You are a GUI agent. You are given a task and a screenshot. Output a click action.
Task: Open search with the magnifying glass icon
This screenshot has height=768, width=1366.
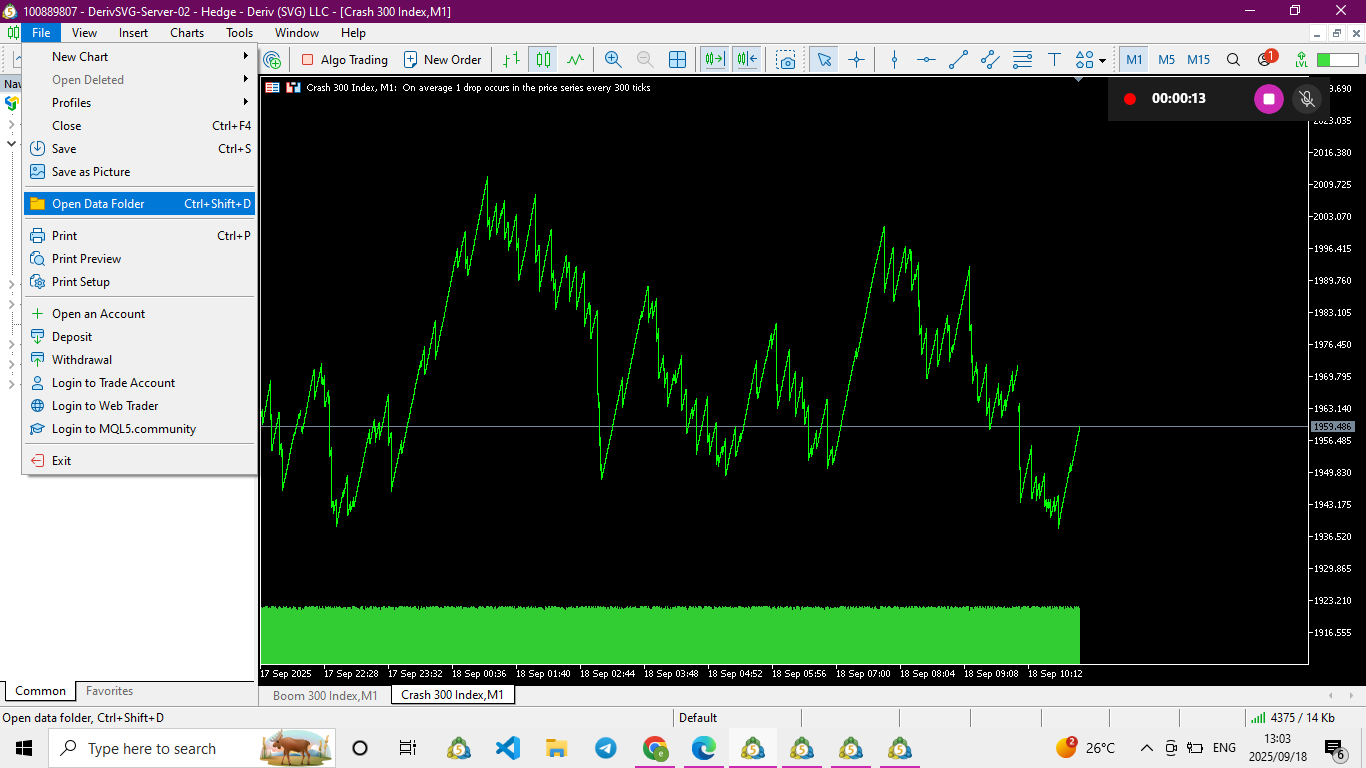click(1233, 60)
